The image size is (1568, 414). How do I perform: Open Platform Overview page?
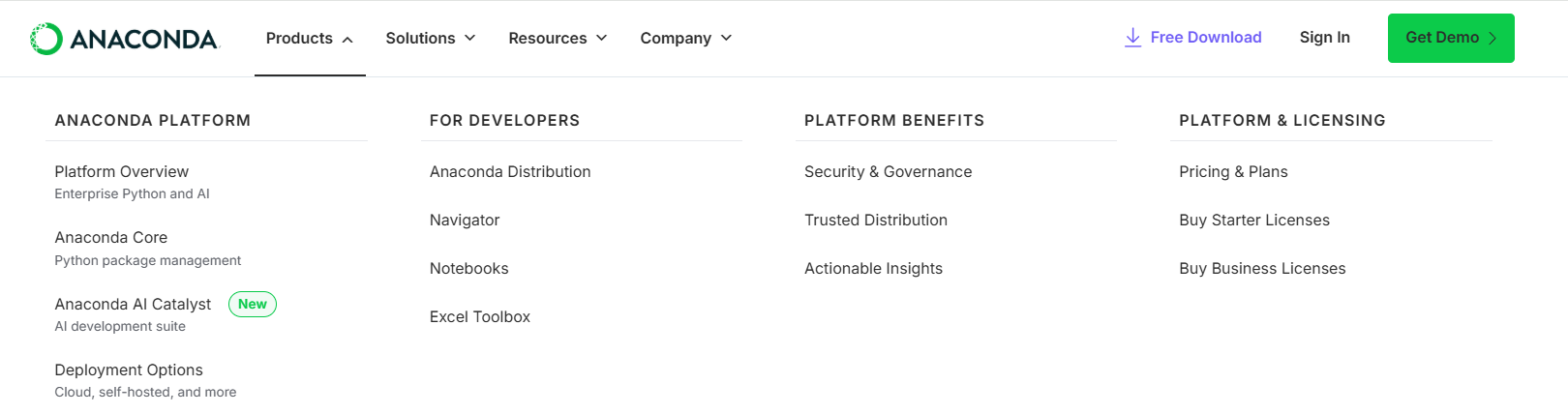pos(122,172)
